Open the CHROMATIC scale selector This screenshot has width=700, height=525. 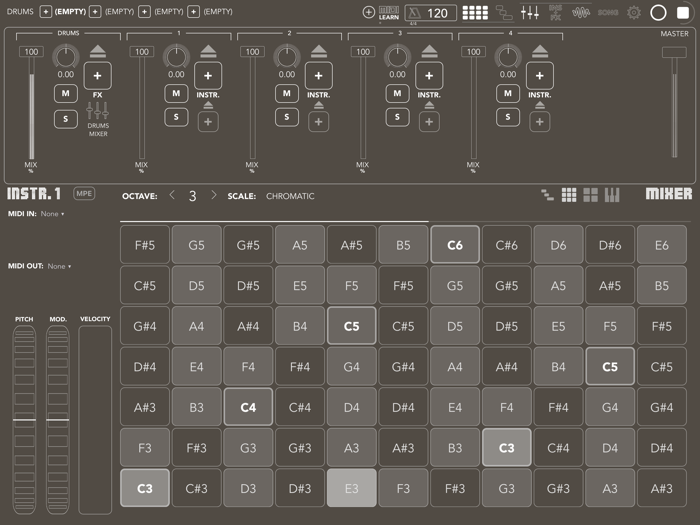[x=290, y=196]
